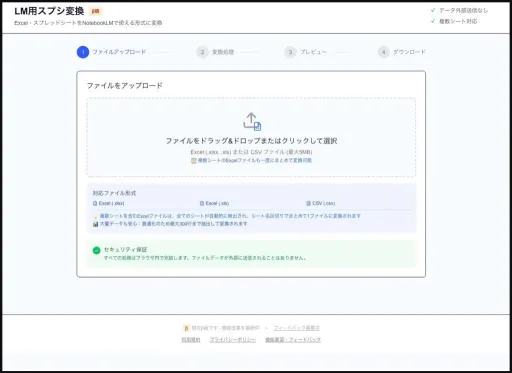Select step 3 プレビュー circle
This screenshot has width=512, height=373.
[x=290, y=52]
